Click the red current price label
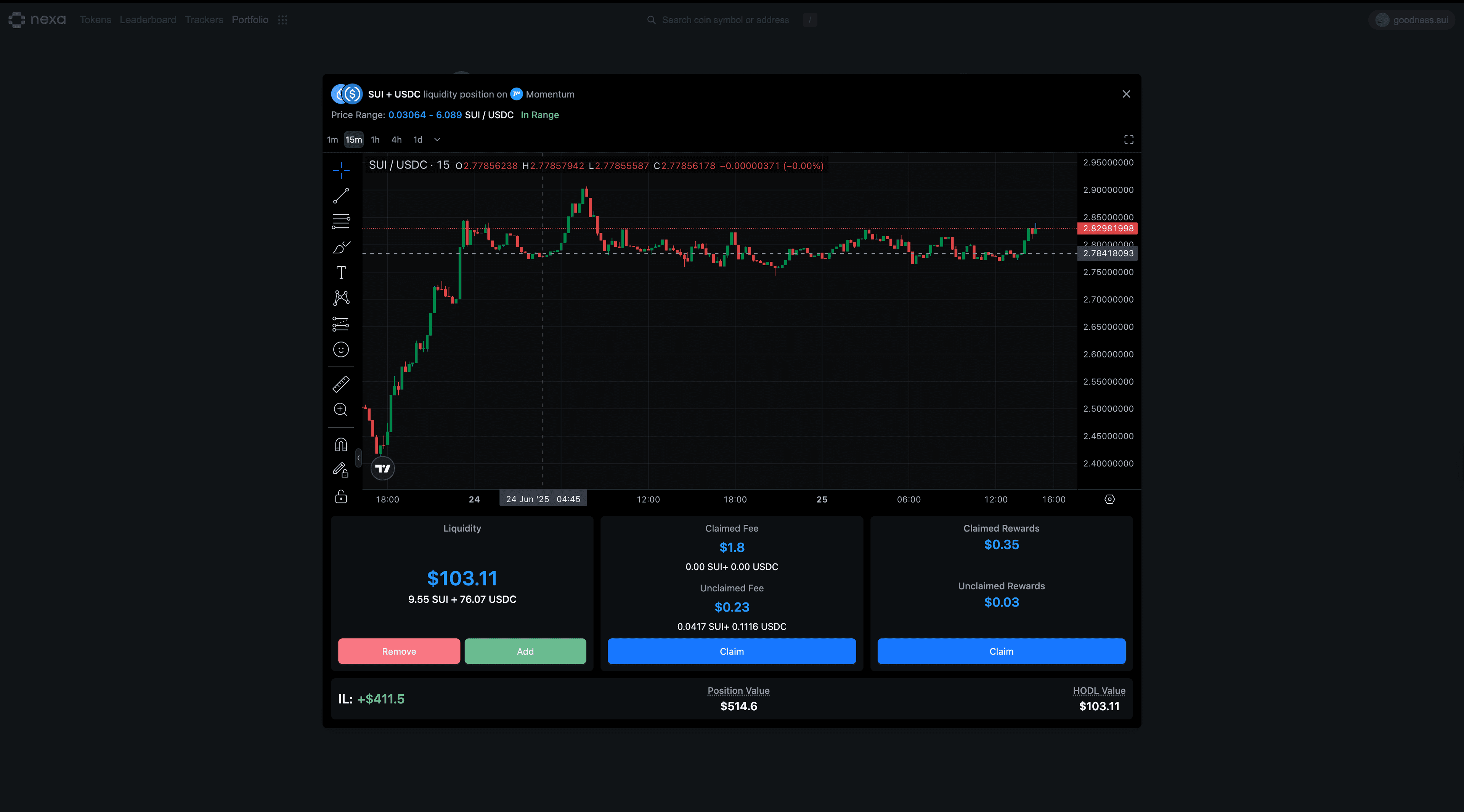 pos(1108,228)
